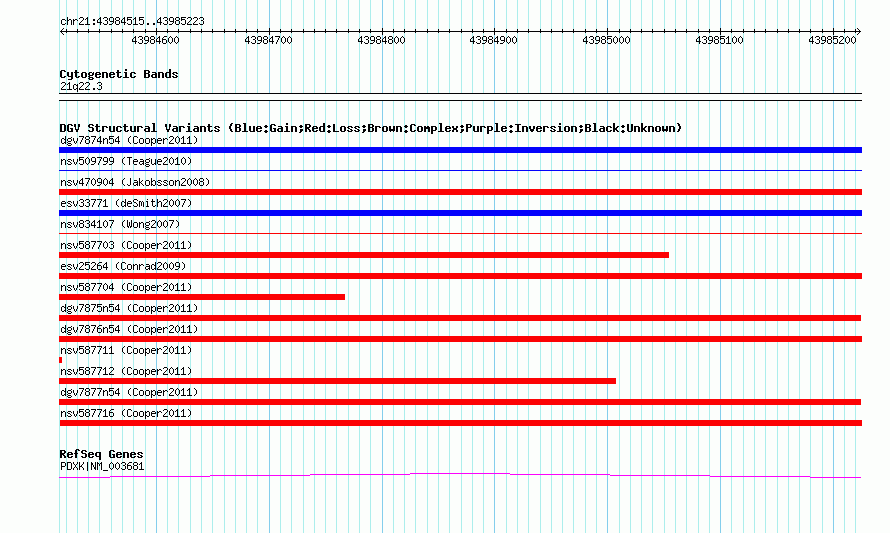Select the nsv587716 (Cooper2011) red bar
This screenshot has height=533, width=890.
pos(460,423)
